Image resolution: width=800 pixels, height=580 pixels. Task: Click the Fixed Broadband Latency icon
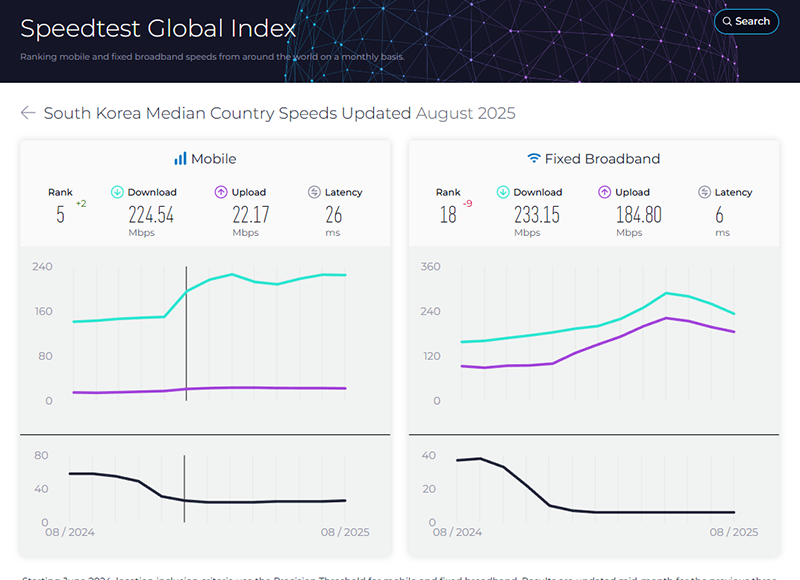704,192
